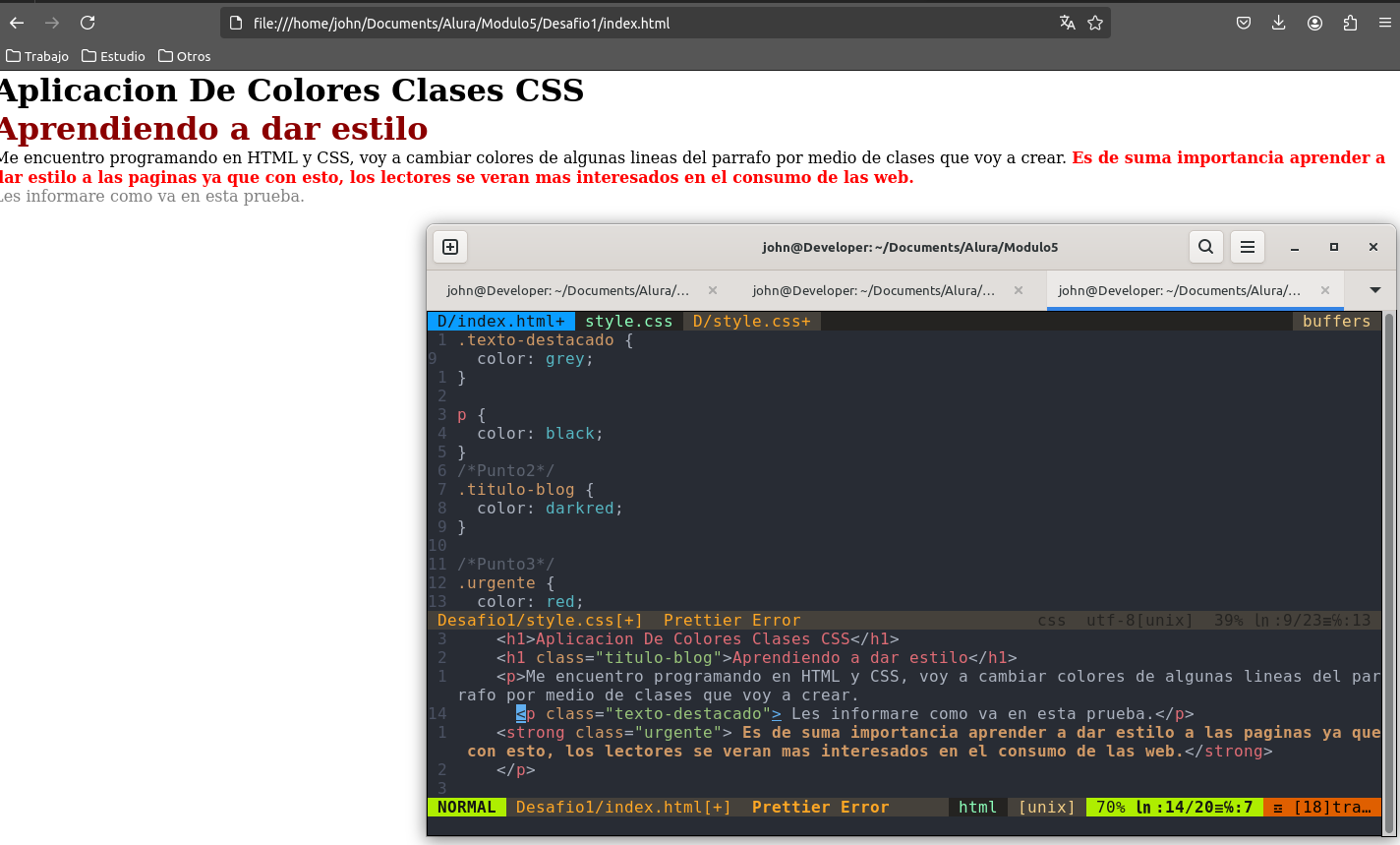
Task: Open the Firefox account icon
Action: point(1314,23)
